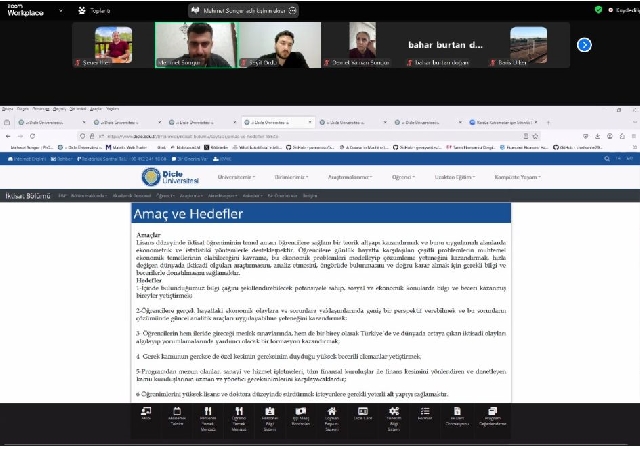Open the Dosya menu in browser
Viewport: 640px width, 450px height.
[7, 109]
